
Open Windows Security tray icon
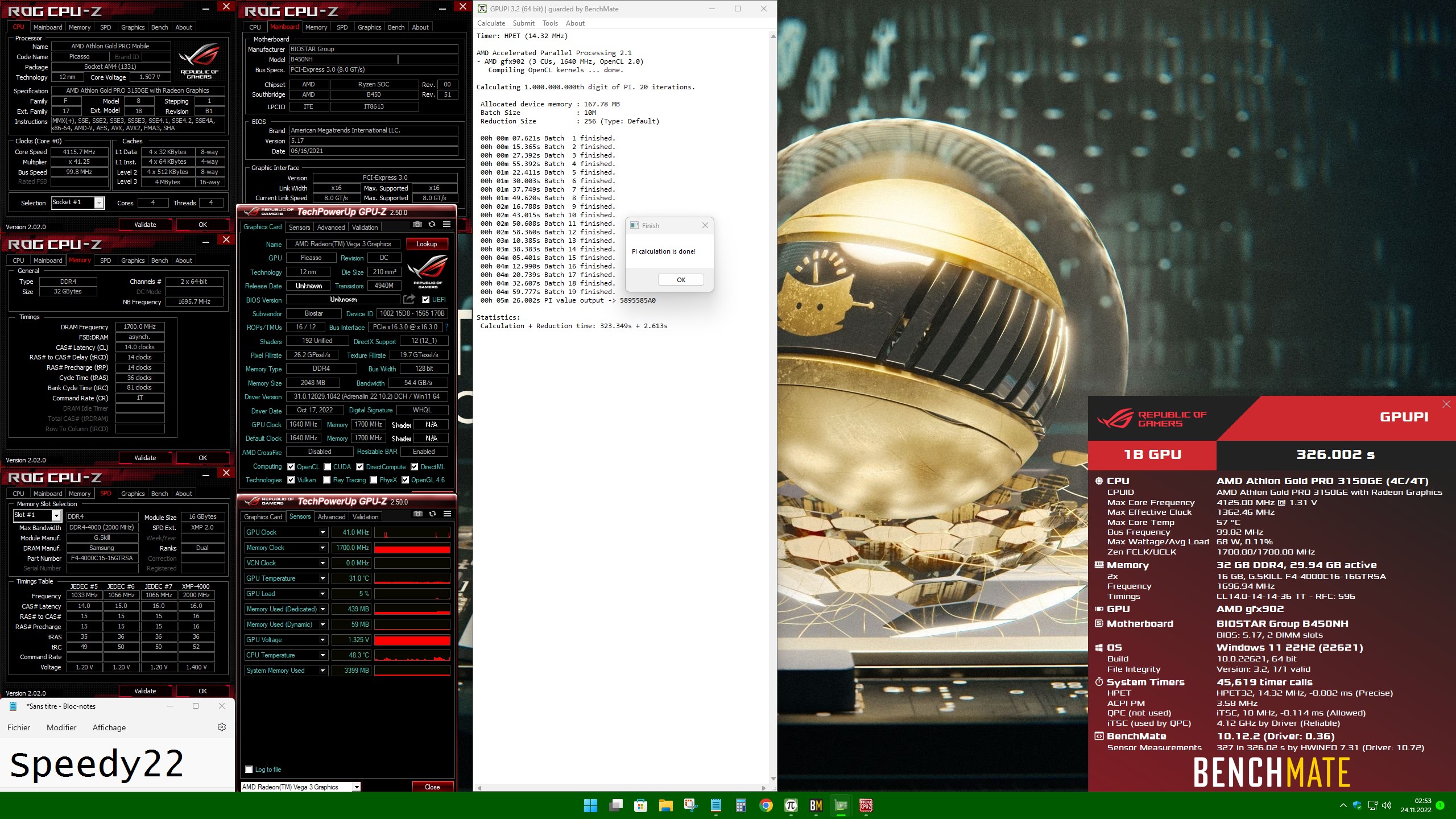coord(1357,805)
